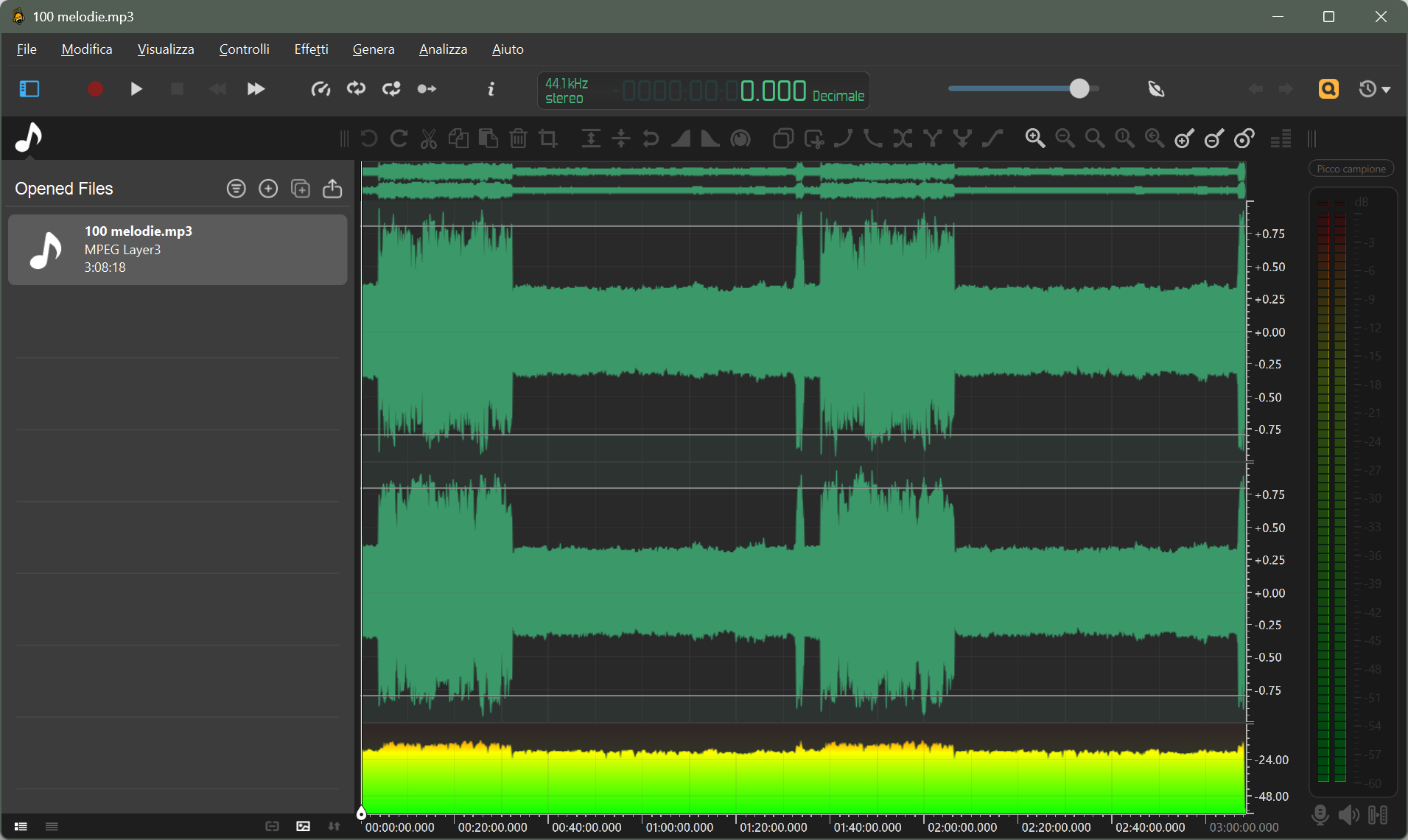Delete the selection with trash icon
Viewport: 1408px width, 840px height.
click(x=518, y=139)
